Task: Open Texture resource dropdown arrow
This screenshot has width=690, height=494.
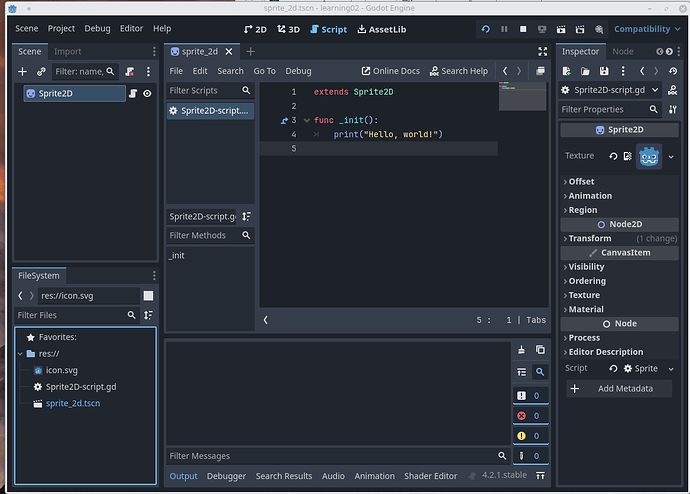Action: (671, 156)
